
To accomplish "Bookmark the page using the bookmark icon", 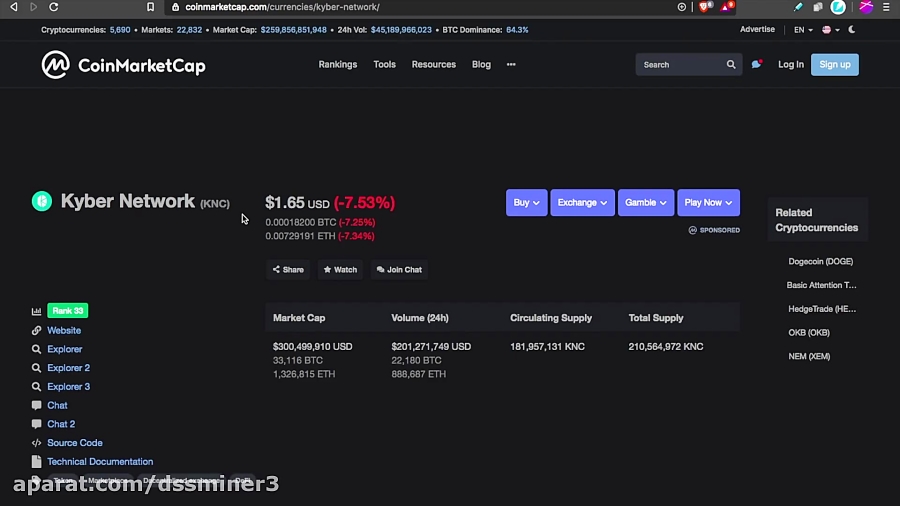I will pyautogui.click(x=150, y=7).
